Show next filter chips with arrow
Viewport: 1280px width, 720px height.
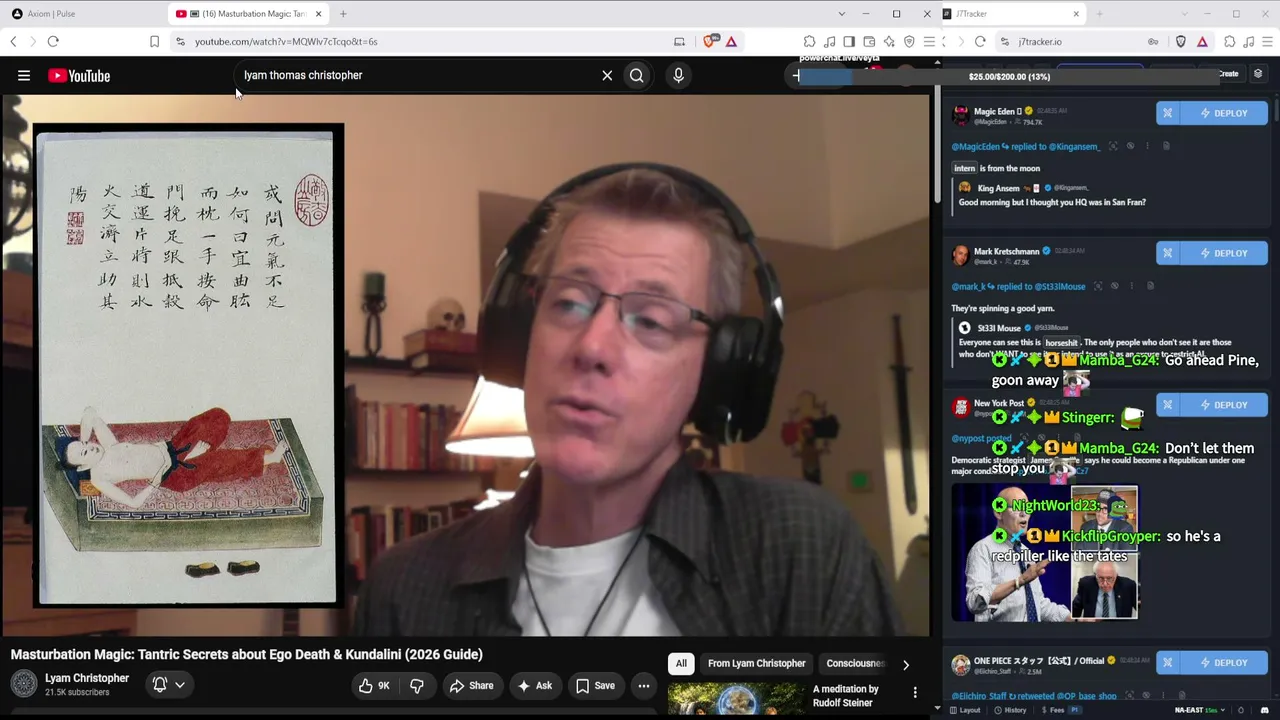click(906, 664)
